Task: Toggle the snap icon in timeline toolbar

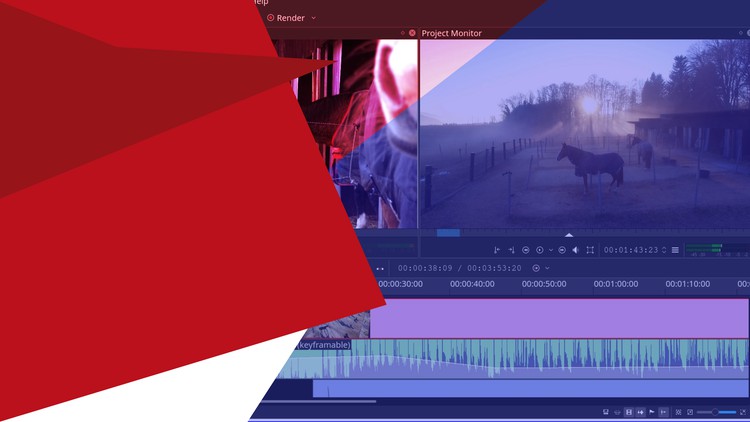Action: pos(663,412)
